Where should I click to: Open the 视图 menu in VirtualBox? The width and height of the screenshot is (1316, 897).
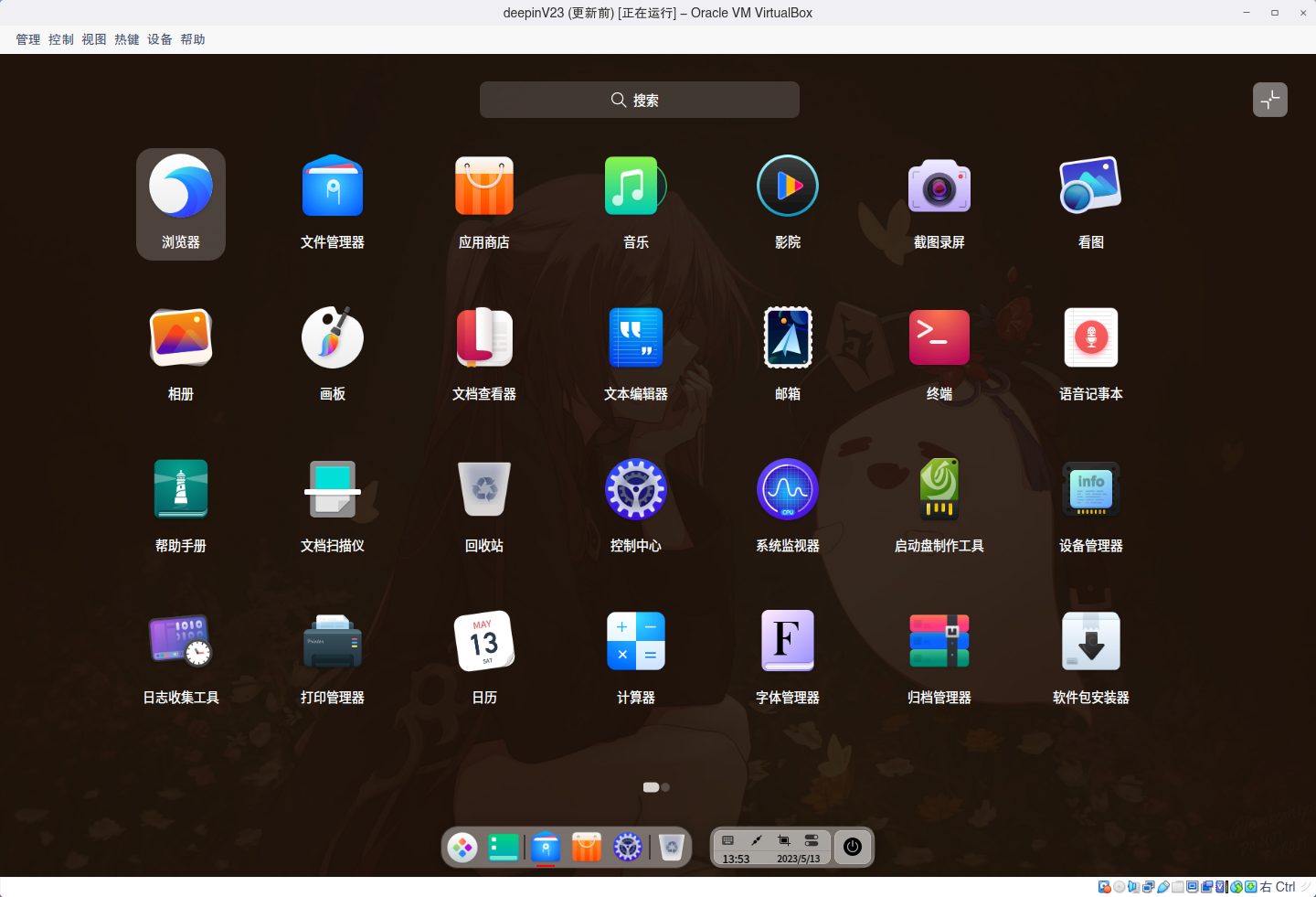pos(93,39)
